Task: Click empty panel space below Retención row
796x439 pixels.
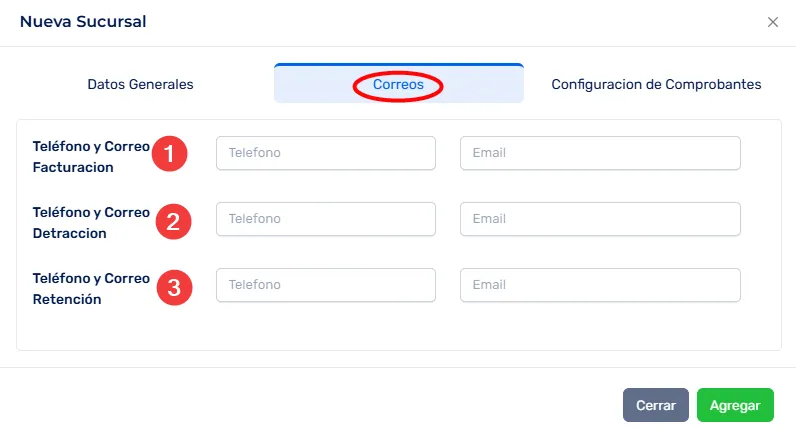Action: 400,328
